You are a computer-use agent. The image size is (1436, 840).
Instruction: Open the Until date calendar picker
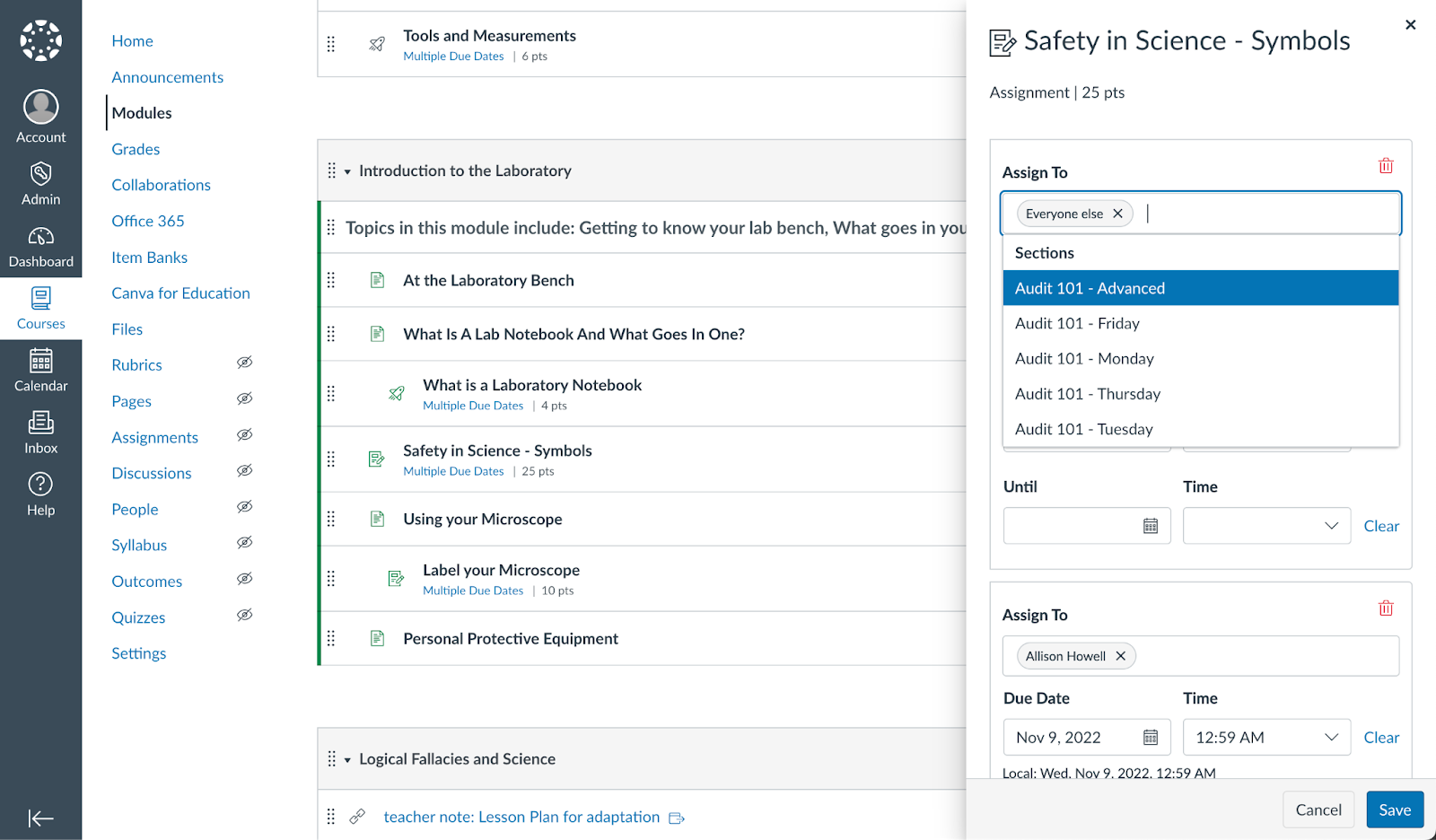pyautogui.click(x=1151, y=526)
